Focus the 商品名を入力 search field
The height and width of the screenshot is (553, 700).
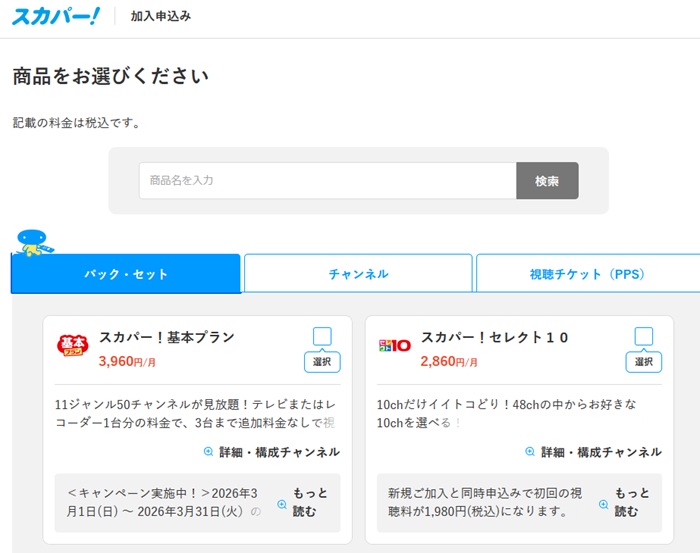coord(327,181)
